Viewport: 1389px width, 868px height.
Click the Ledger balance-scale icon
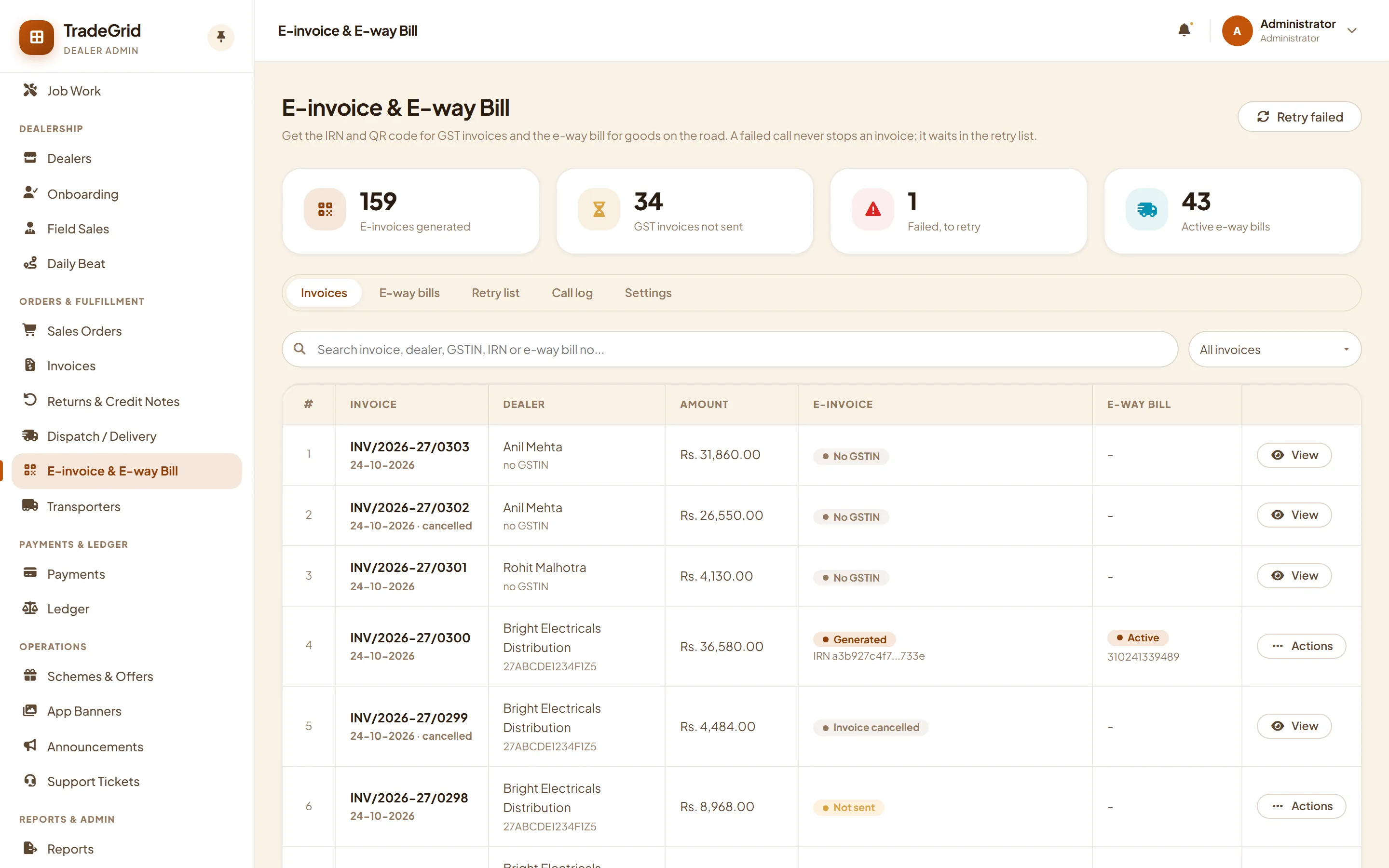(x=30, y=608)
